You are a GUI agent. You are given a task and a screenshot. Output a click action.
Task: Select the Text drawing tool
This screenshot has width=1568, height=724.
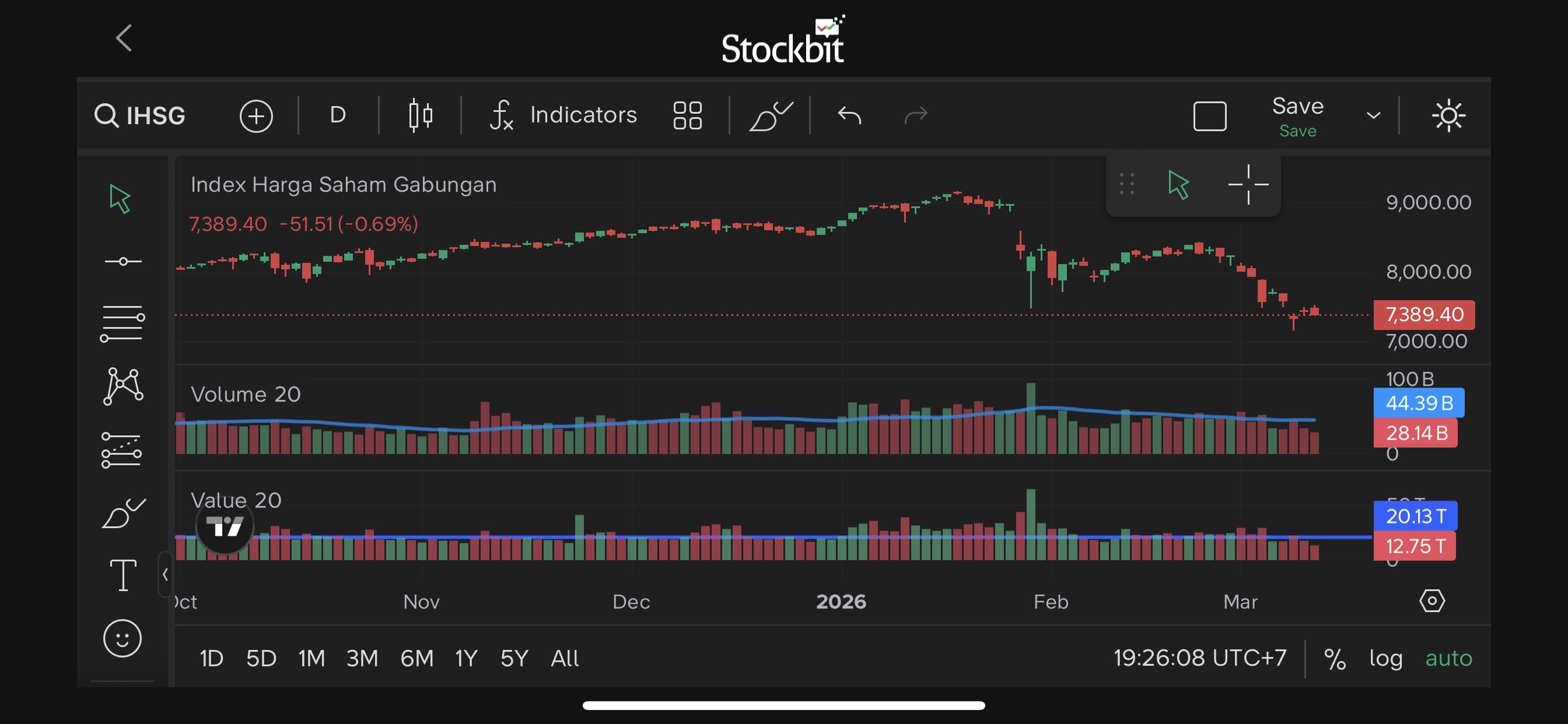pos(123,575)
